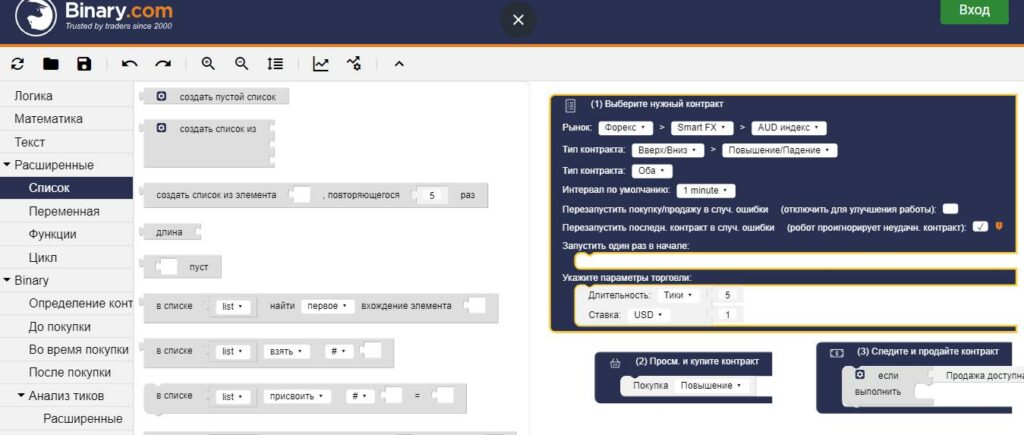The height and width of the screenshot is (435, 1024).
Task: Click the Ставка amount field with value 1
Action: coord(727,315)
